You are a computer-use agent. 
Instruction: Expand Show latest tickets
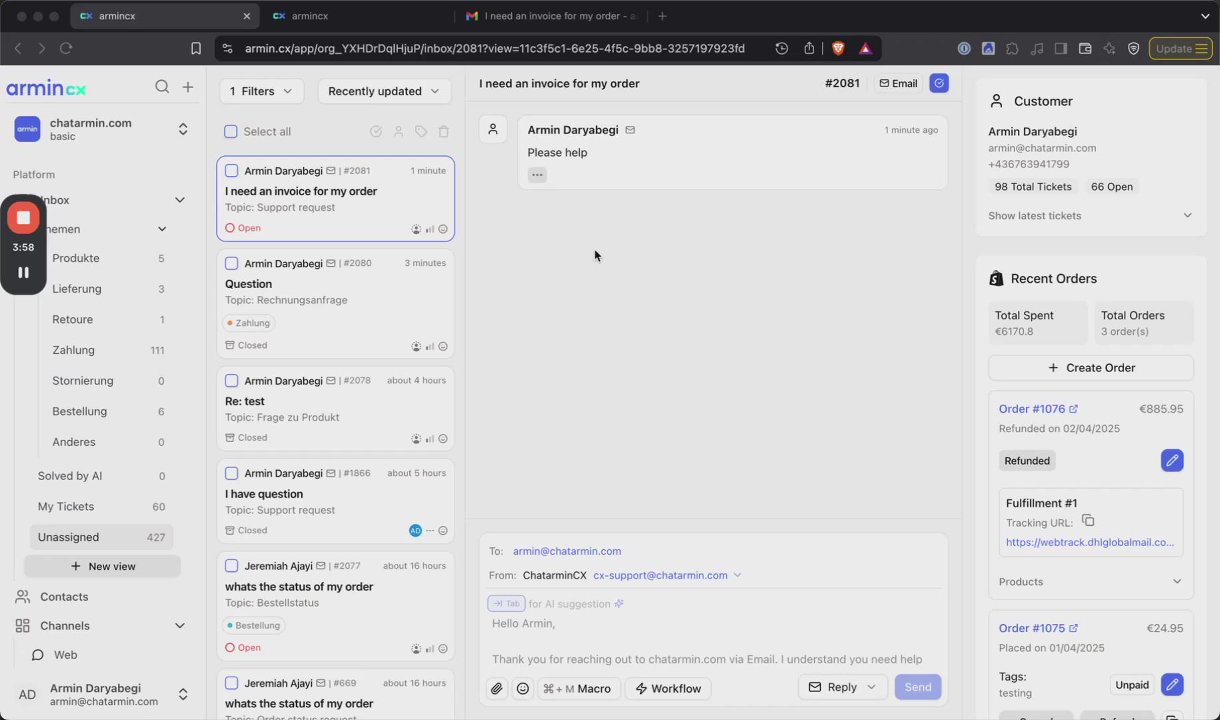click(1090, 215)
